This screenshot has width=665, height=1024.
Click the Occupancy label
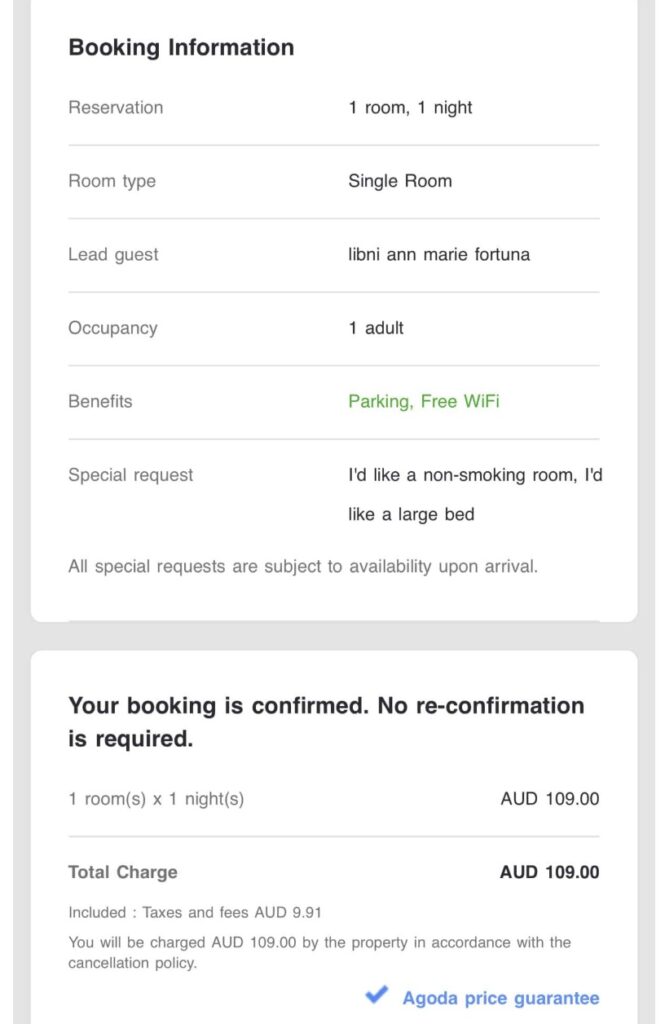point(112,328)
